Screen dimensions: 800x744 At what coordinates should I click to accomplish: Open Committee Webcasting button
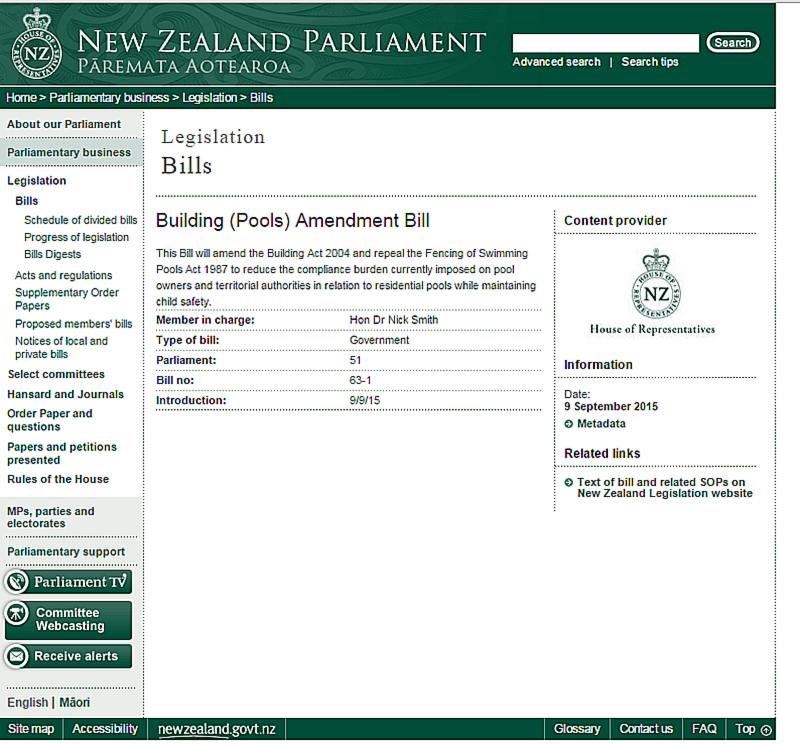68,619
